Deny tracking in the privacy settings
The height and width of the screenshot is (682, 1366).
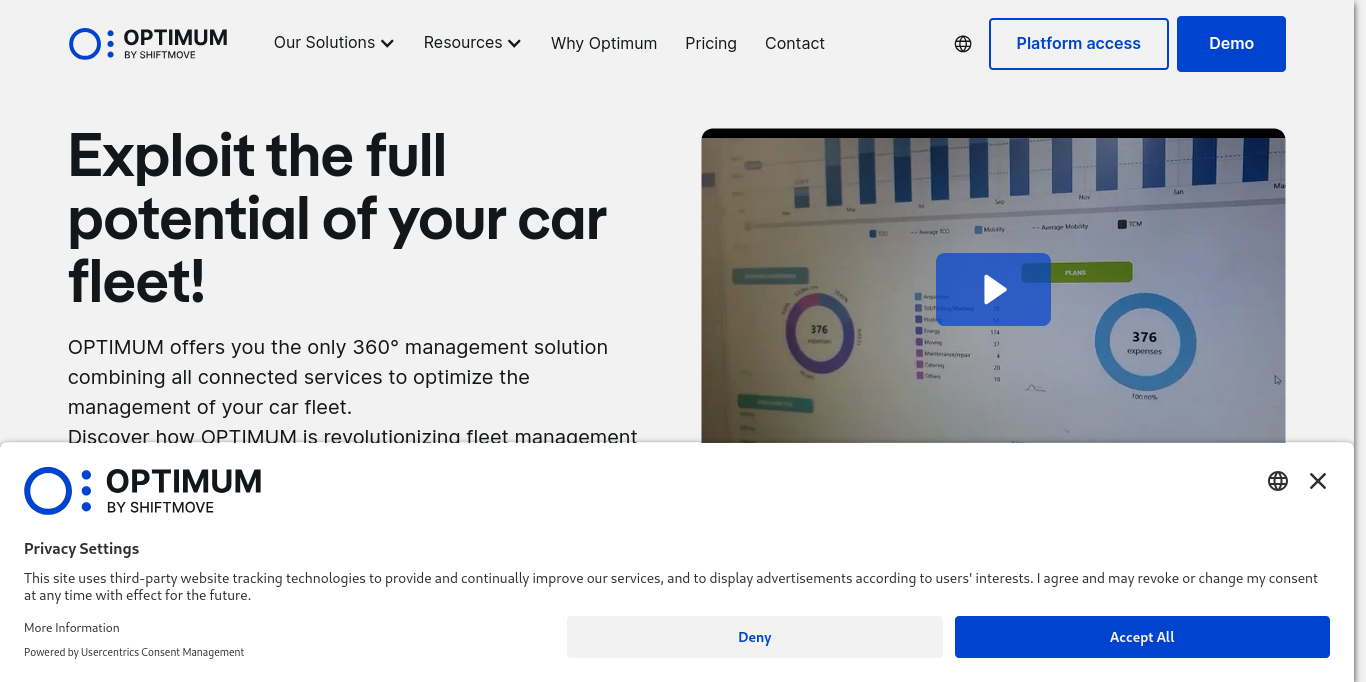coord(754,637)
